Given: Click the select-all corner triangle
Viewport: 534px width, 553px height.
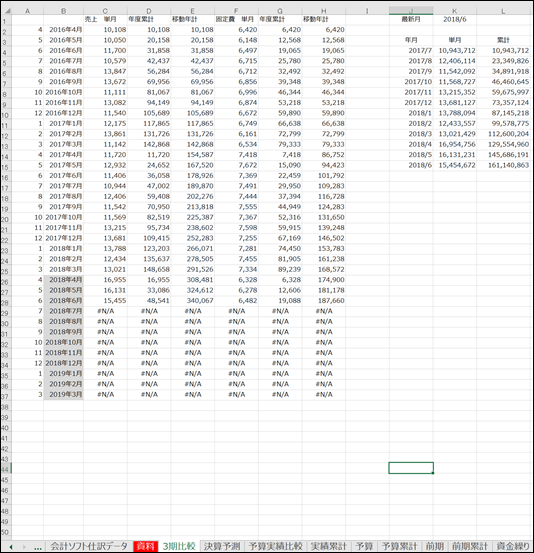Looking at the screenshot, I should coord(7,11).
